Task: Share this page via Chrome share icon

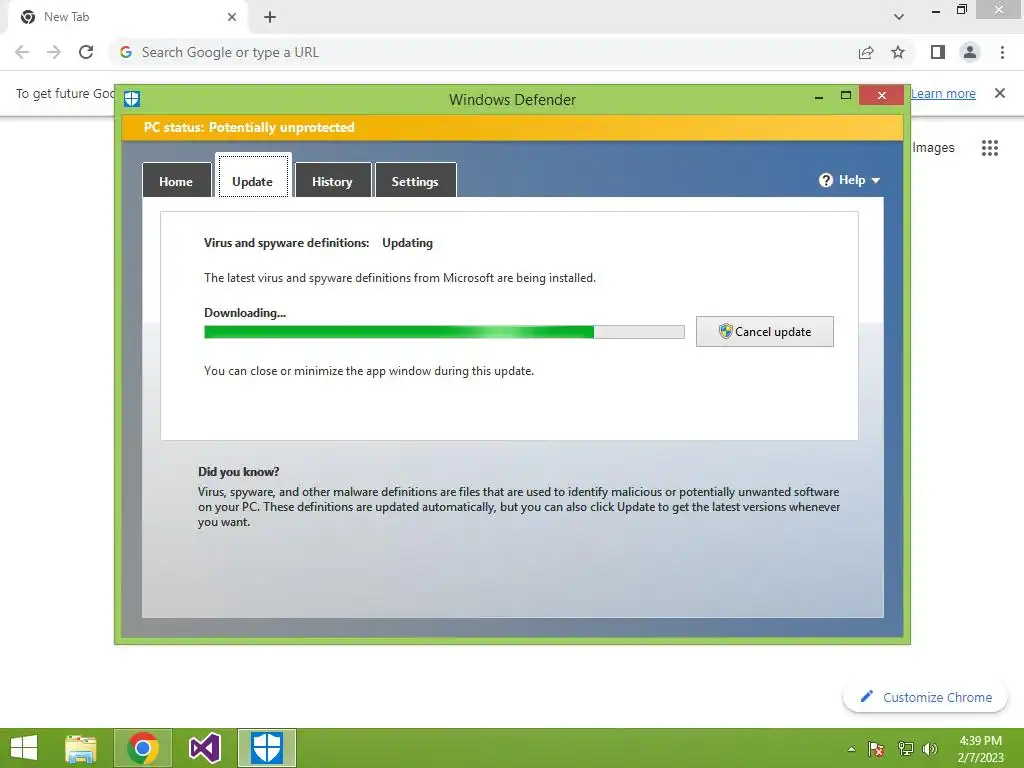Action: 866,52
